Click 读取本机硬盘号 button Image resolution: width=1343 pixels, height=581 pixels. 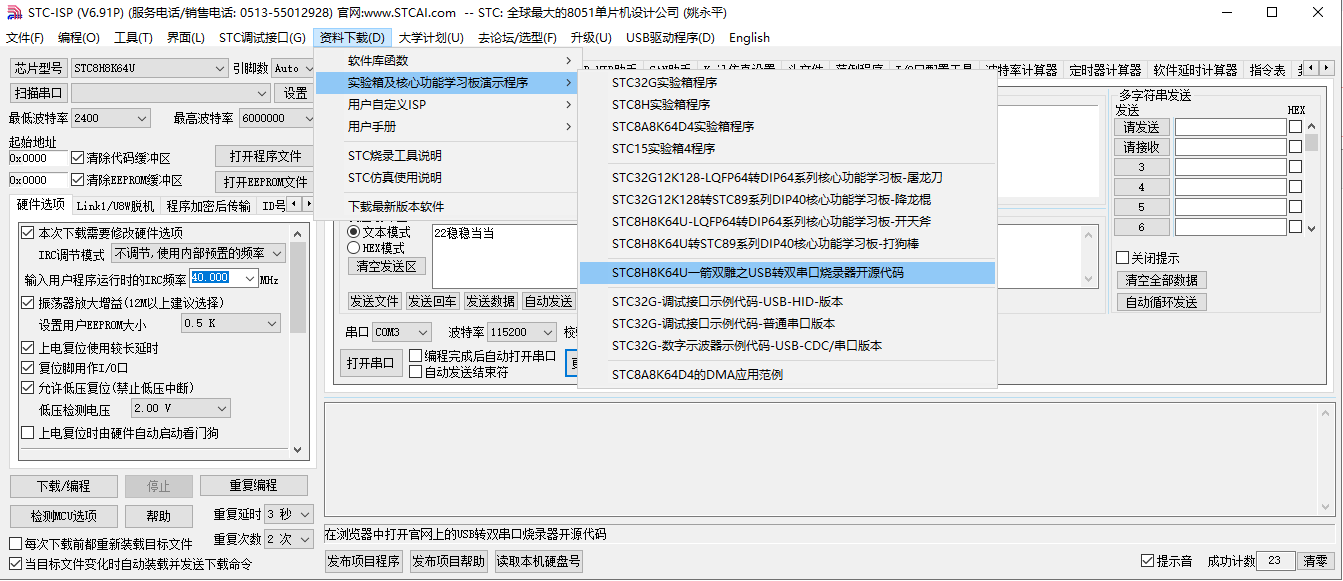pyautogui.click(x=538, y=562)
